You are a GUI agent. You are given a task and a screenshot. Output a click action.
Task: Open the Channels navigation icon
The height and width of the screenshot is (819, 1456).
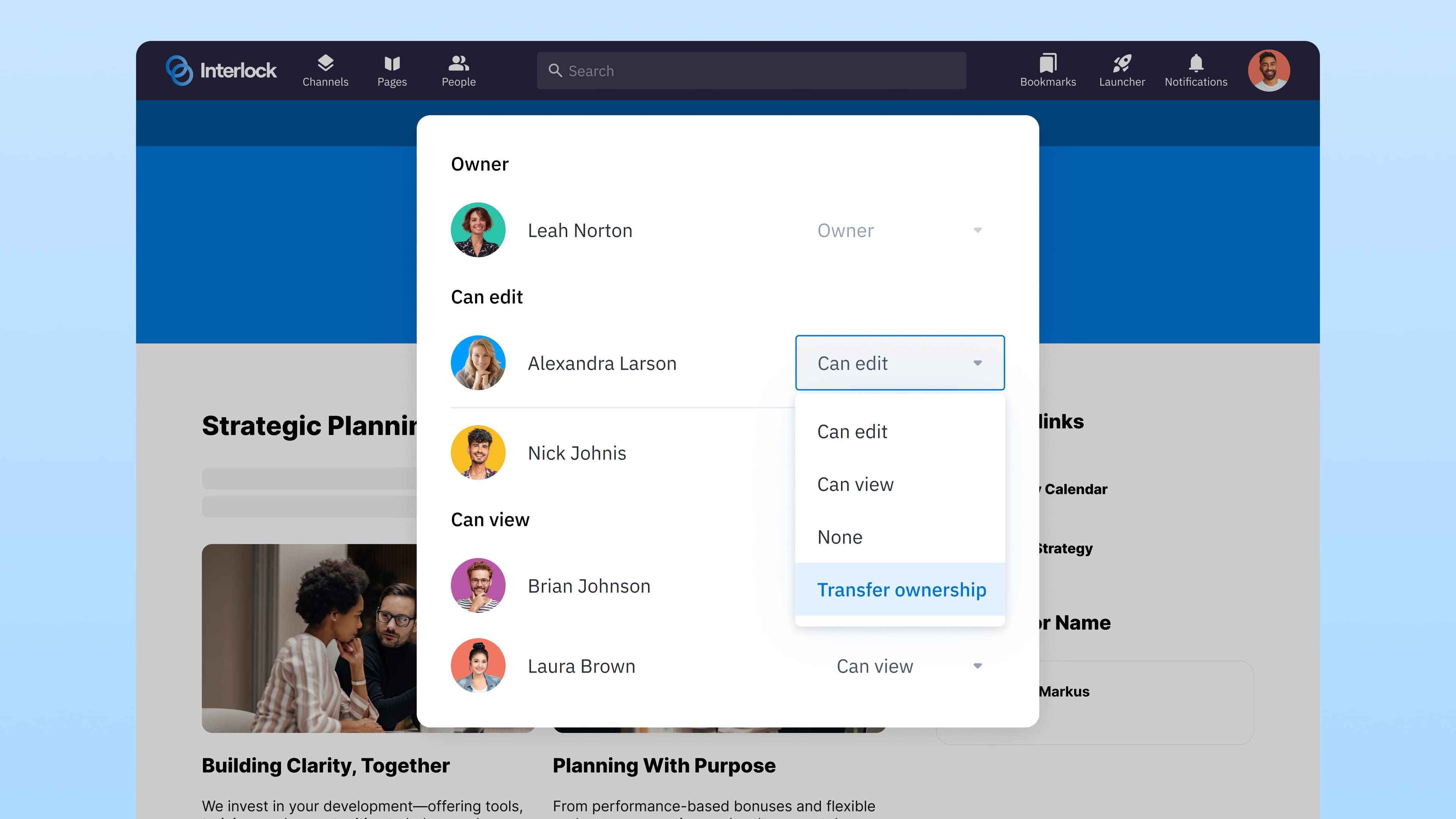point(325,63)
